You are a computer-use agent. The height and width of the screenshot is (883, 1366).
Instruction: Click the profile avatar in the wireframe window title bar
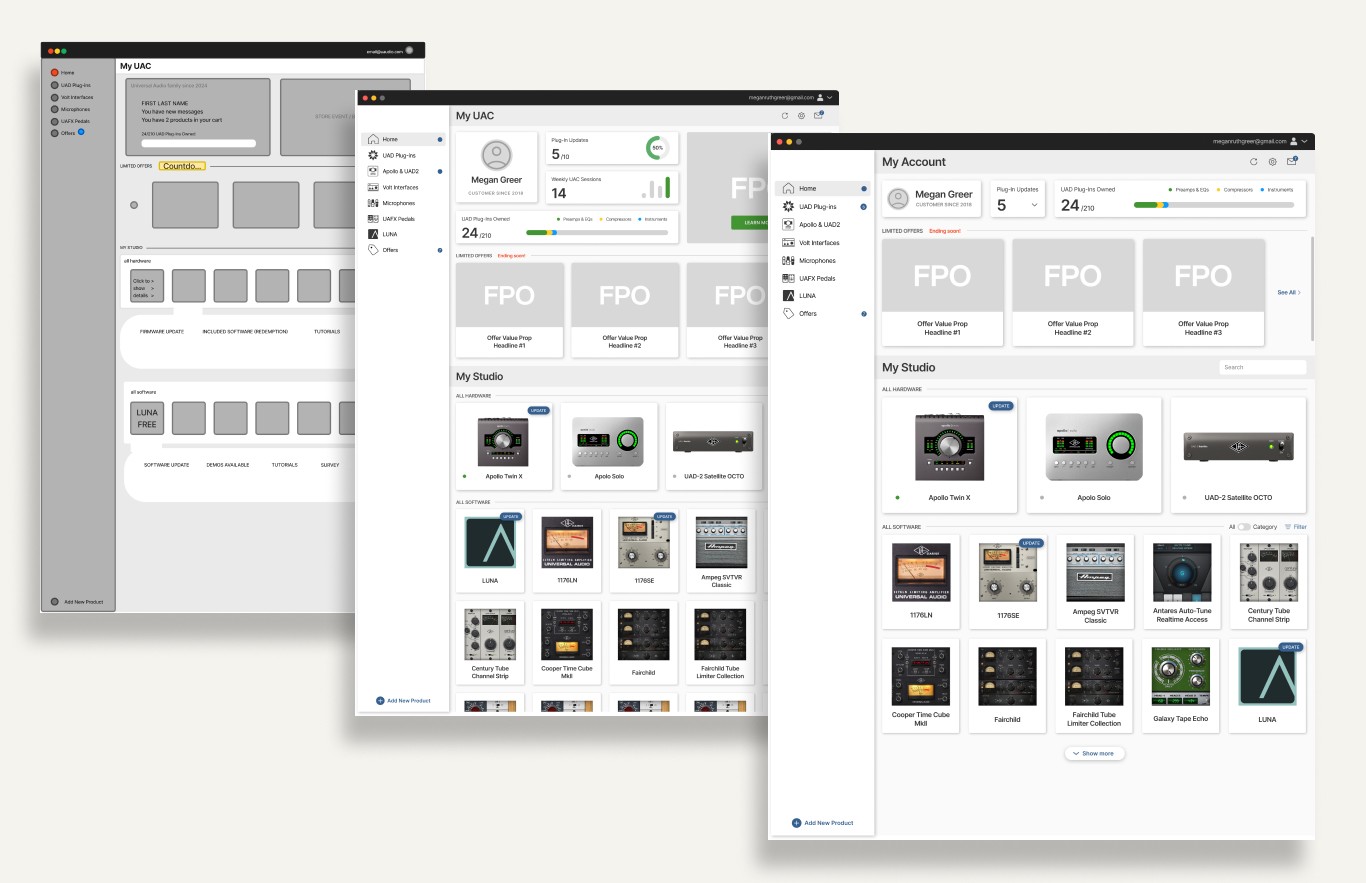pos(409,50)
